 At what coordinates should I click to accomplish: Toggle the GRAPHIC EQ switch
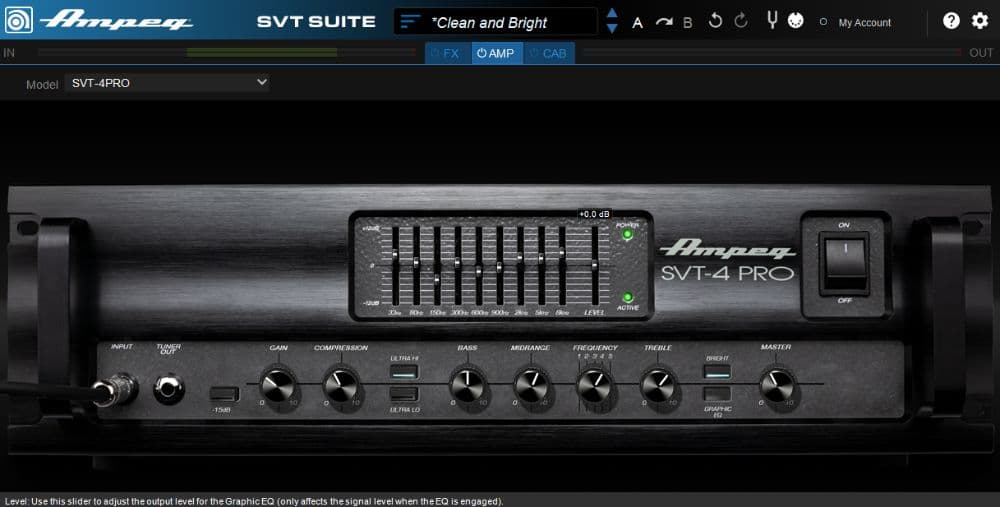tap(717, 394)
